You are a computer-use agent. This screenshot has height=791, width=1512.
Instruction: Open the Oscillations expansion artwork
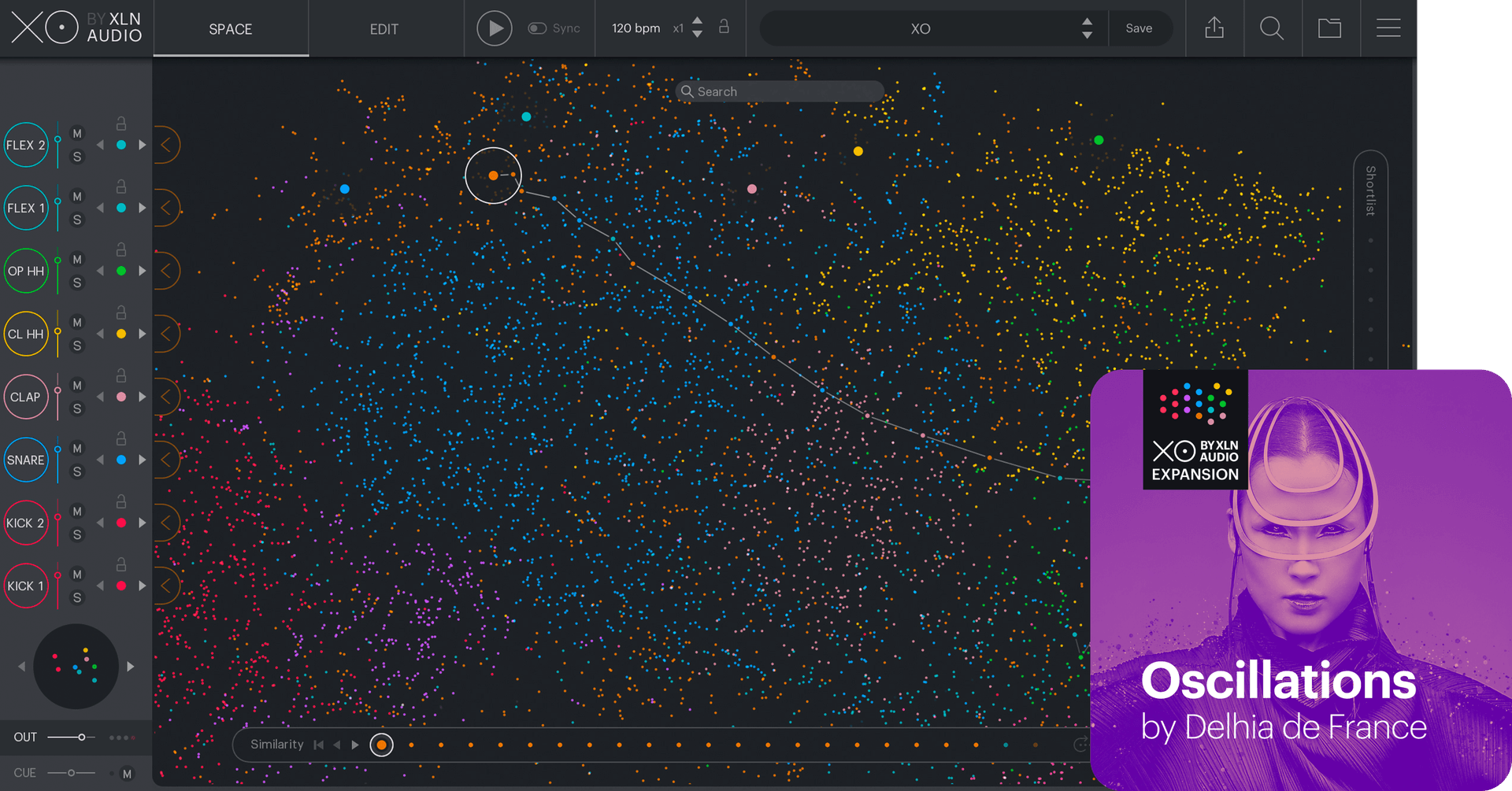[1301, 579]
